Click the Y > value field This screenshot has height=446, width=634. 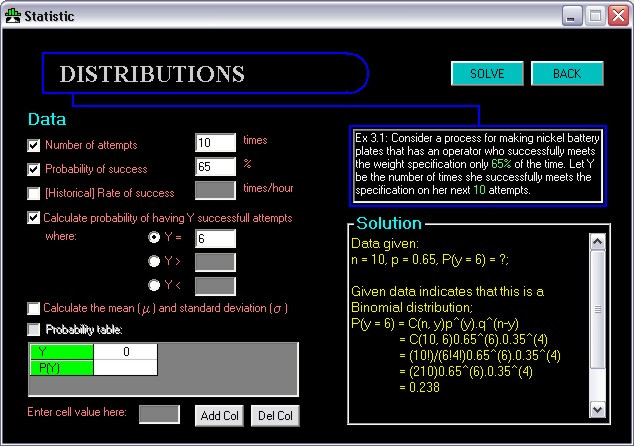click(x=216, y=262)
